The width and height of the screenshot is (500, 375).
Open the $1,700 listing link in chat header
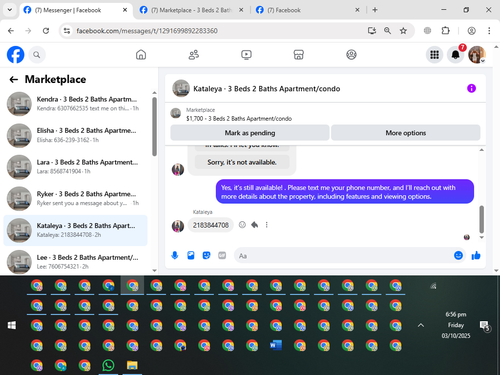239,119
